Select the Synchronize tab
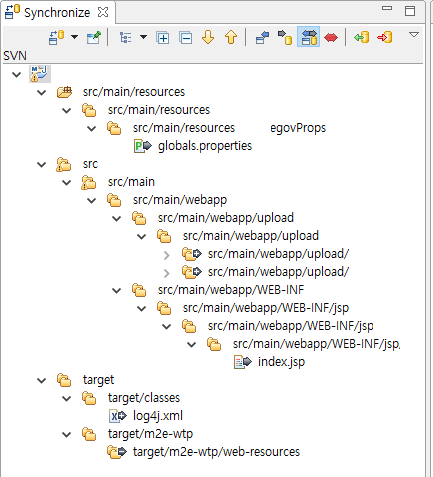This screenshot has height=477, width=433. coord(57,13)
